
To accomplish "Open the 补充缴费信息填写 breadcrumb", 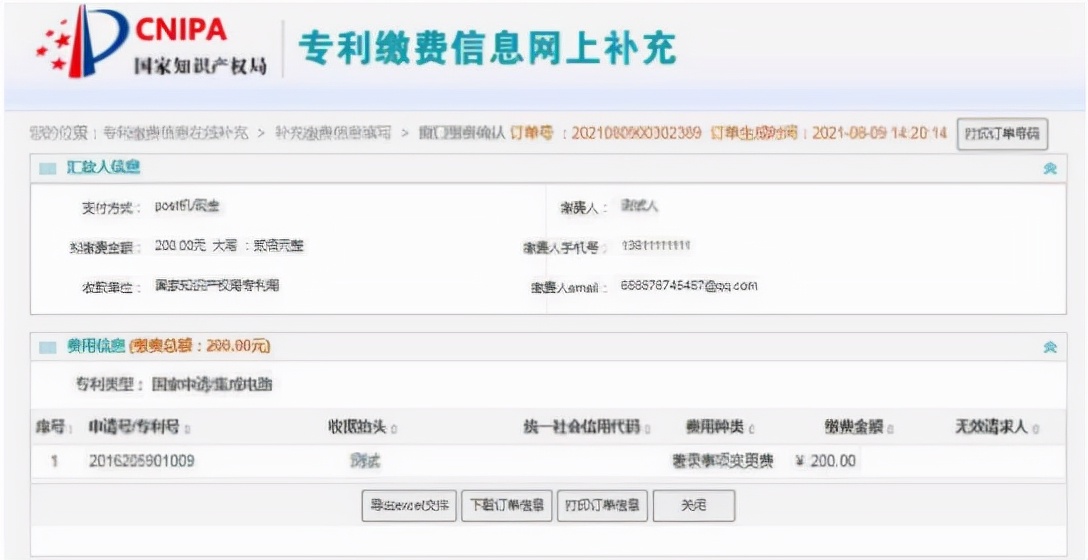I will (x=332, y=133).
